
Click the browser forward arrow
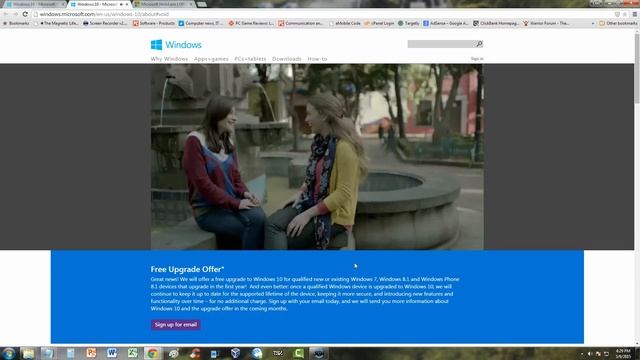(15, 14)
